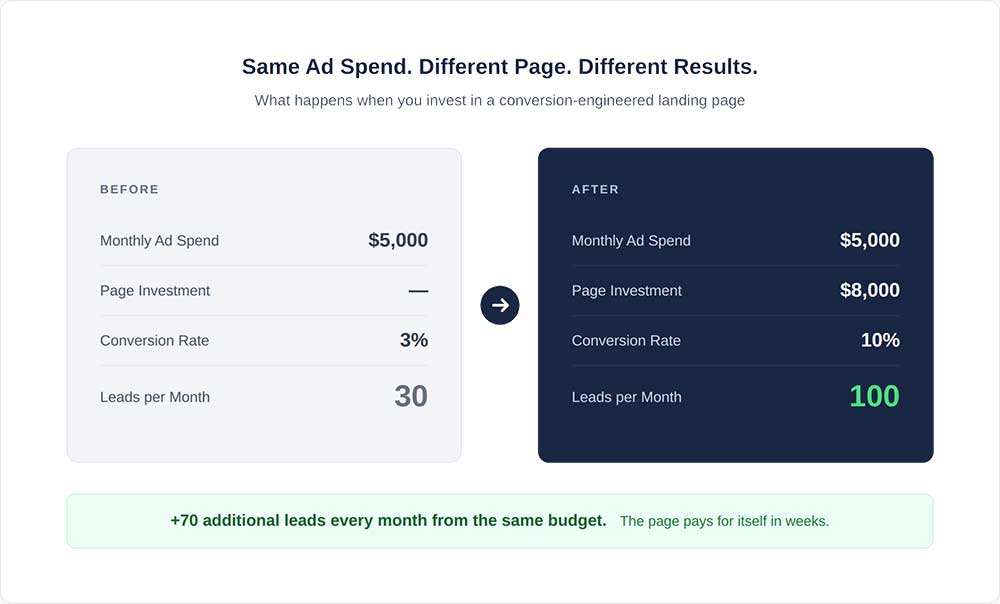Click Leads per Month label in Before card
The image size is (1000, 604).
[155, 397]
